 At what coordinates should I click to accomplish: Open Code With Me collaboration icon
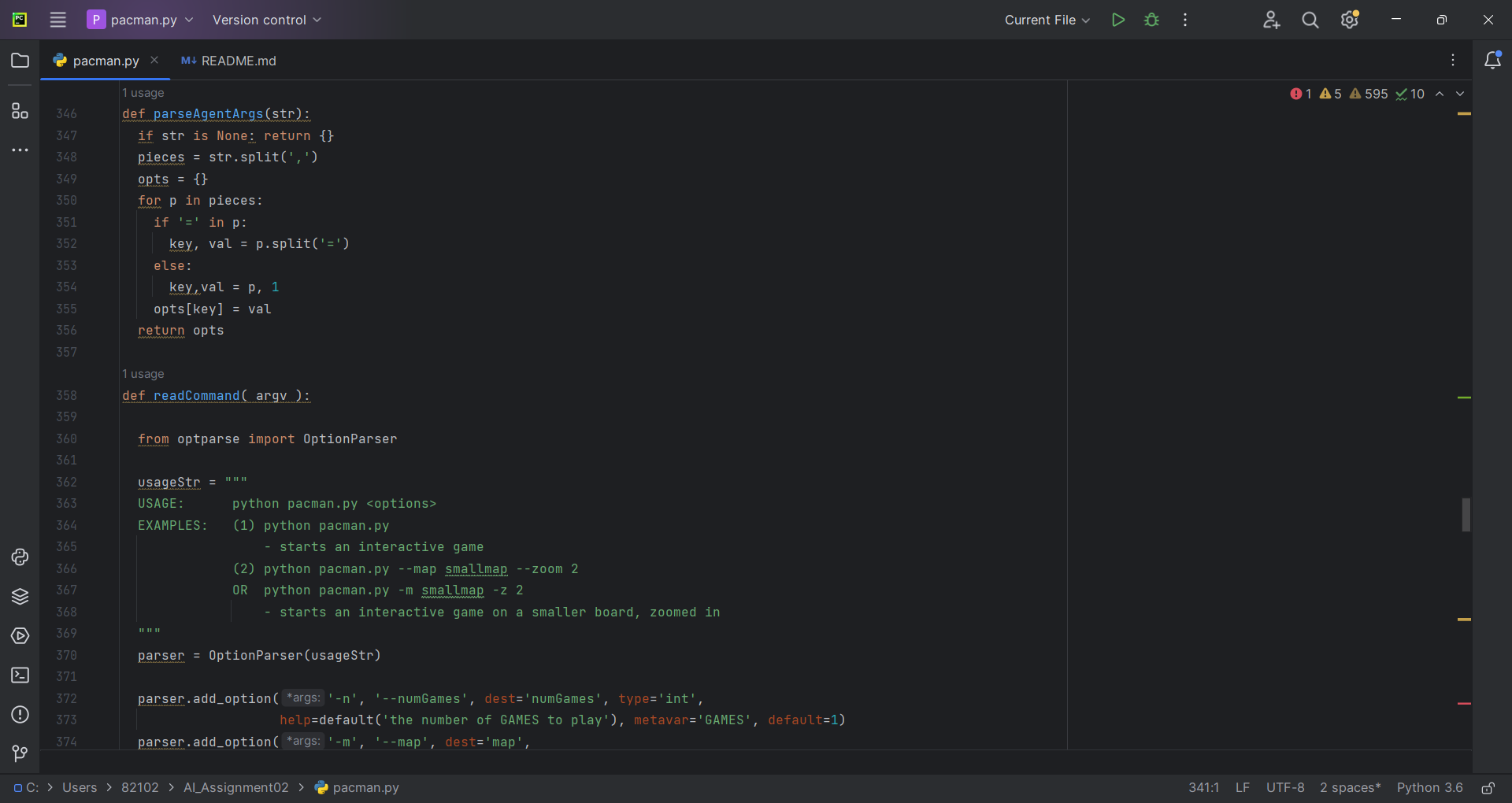coord(1272,20)
